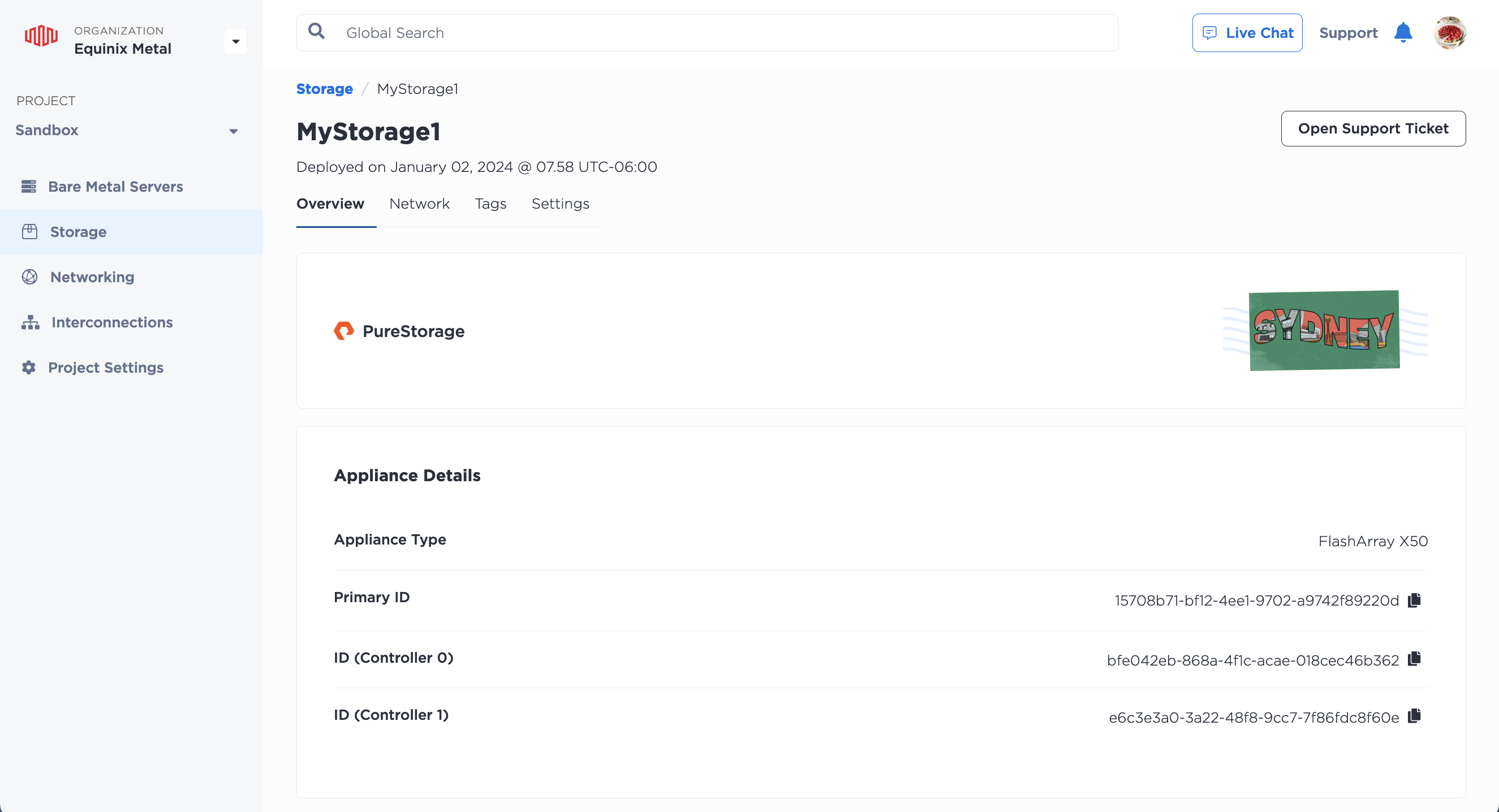1499x812 pixels.
Task: Click the Networking globe icon
Action: point(29,277)
